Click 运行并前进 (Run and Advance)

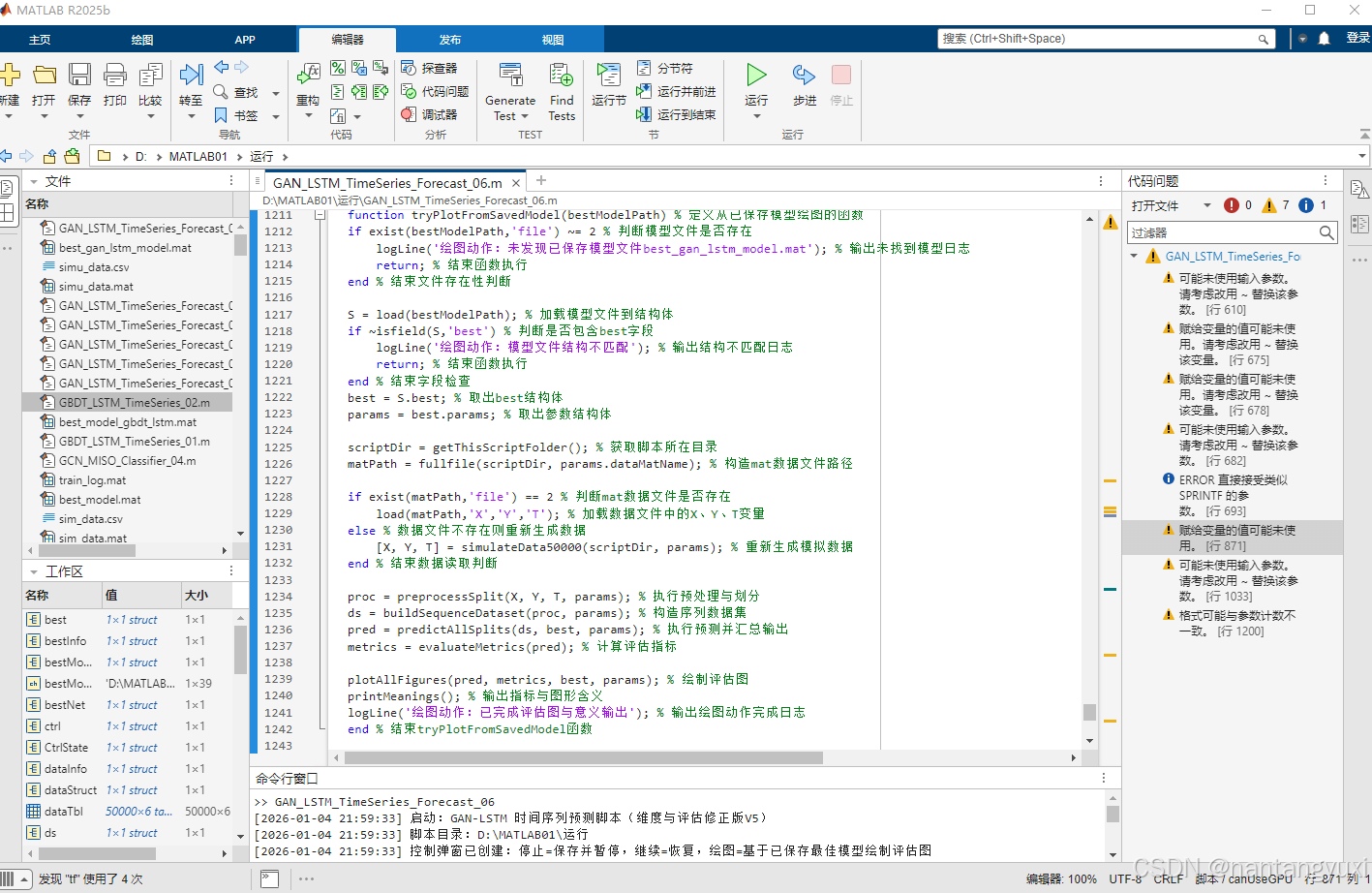point(676,91)
